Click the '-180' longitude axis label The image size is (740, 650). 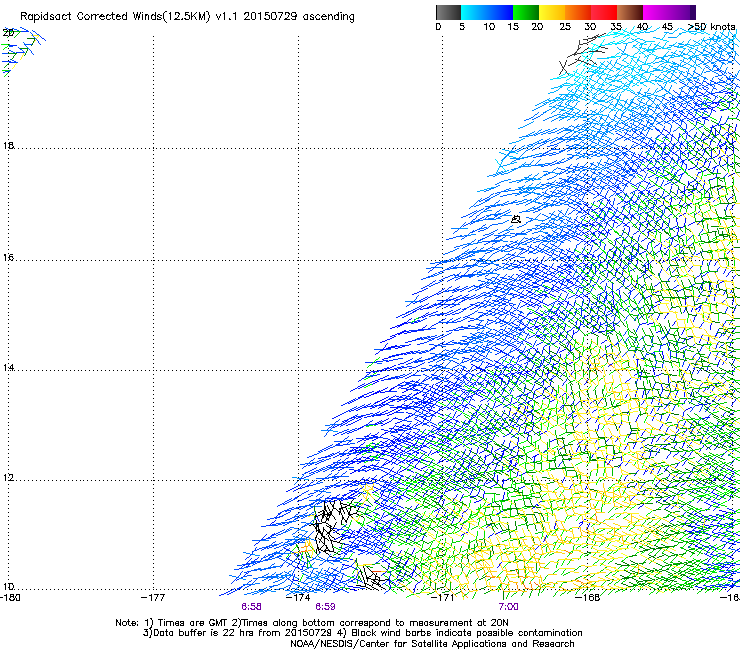(x=10, y=598)
